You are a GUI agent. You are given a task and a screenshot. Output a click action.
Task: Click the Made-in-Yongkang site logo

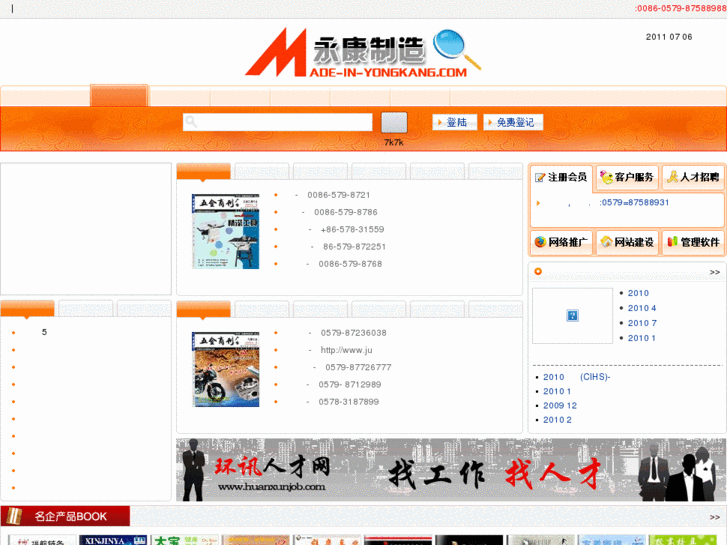(x=363, y=52)
